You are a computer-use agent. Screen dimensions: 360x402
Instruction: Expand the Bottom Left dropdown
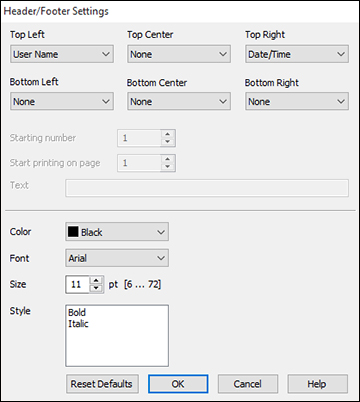pos(62,101)
